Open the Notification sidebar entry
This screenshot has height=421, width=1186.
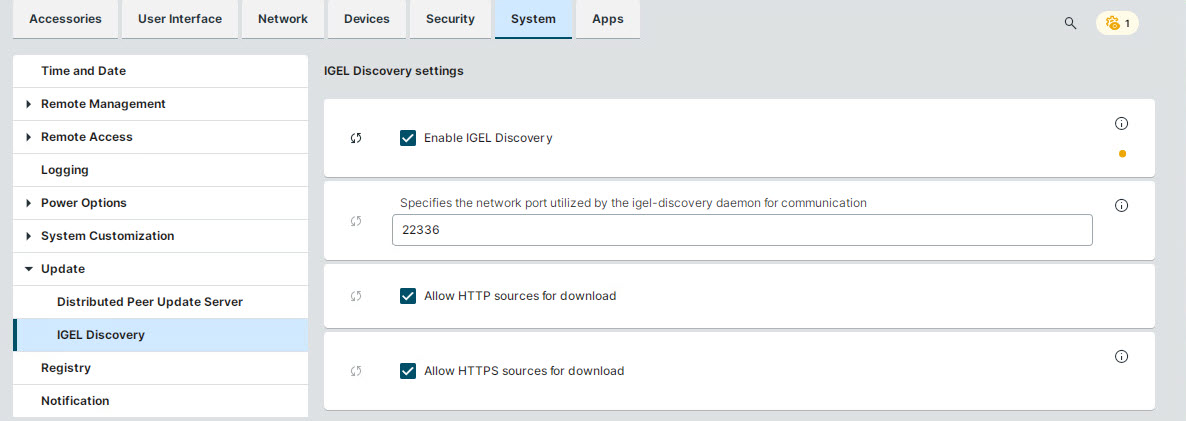click(160, 401)
